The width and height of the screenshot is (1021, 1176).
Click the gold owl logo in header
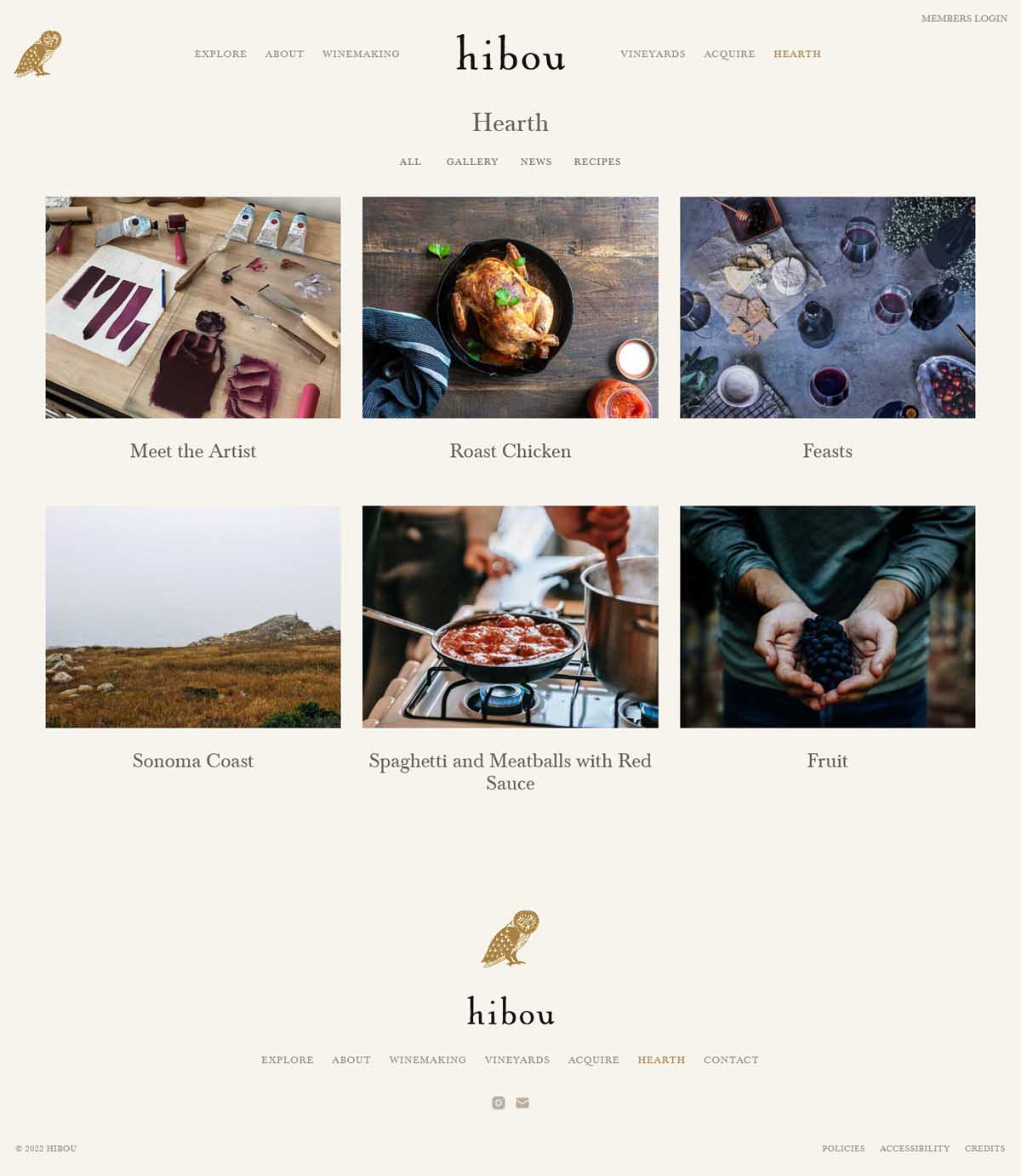[x=38, y=54]
